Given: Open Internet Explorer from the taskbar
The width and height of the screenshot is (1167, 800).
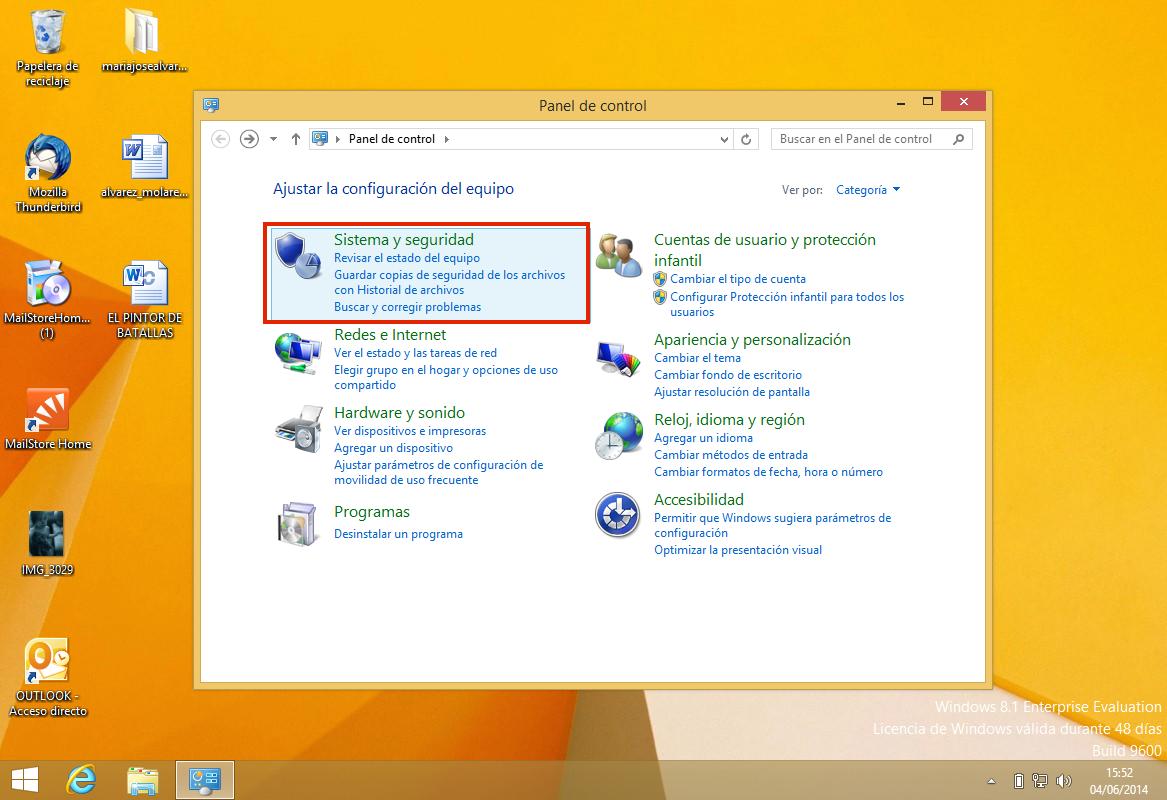Looking at the screenshot, I should [82, 779].
